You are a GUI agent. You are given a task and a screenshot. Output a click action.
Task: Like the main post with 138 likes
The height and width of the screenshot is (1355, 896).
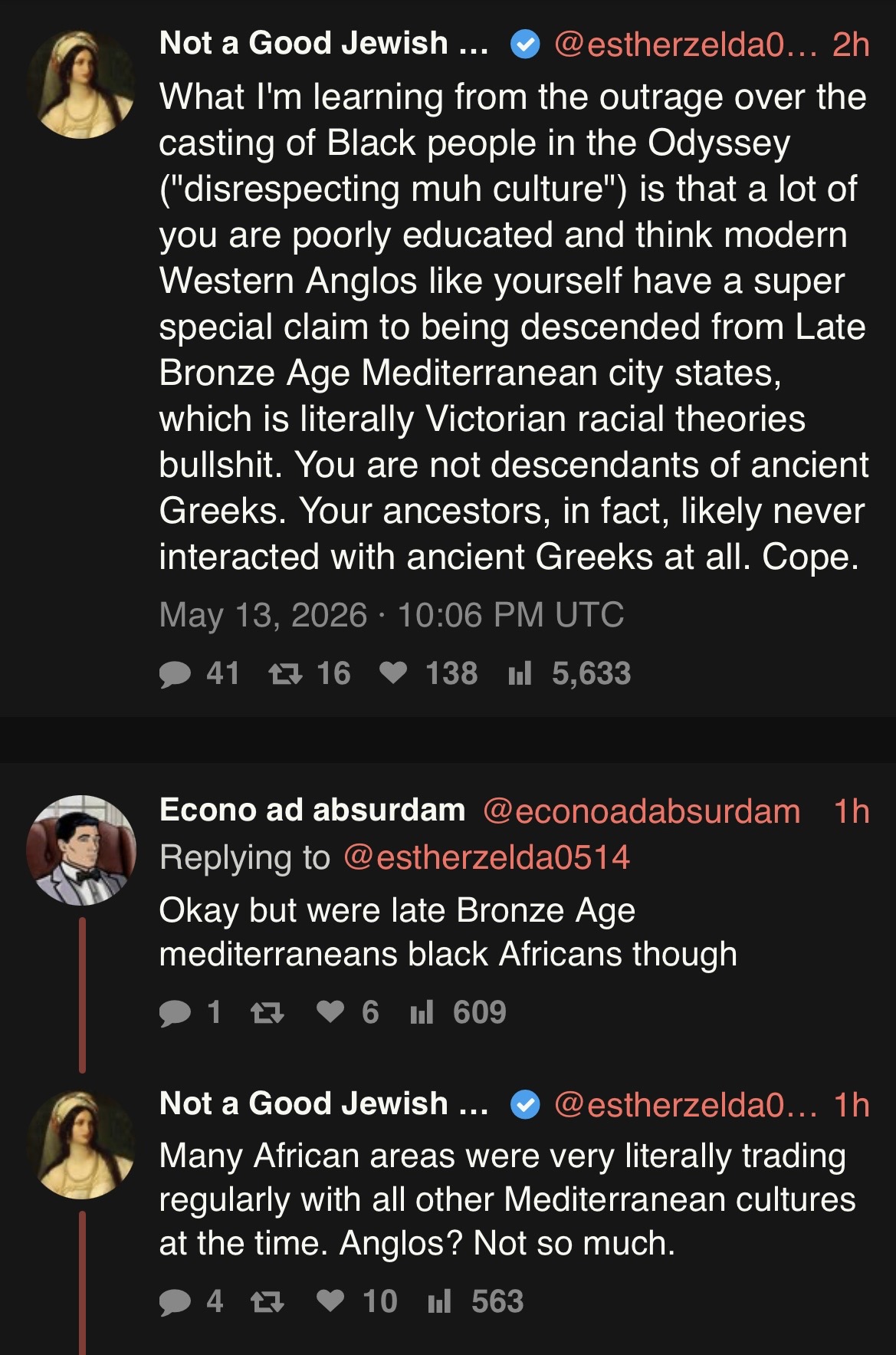(x=428, y=673)
